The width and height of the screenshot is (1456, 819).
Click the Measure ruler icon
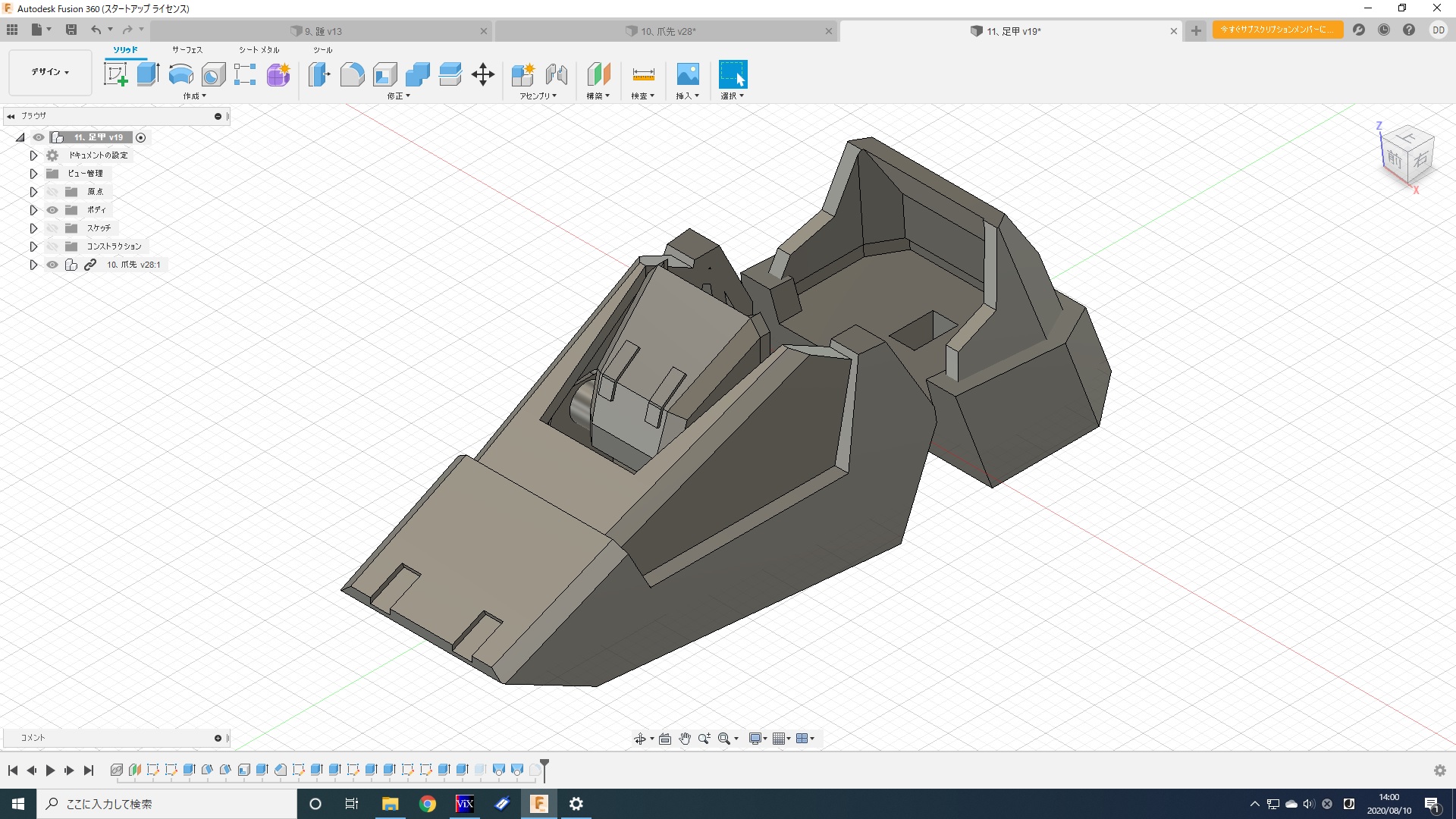642,74
